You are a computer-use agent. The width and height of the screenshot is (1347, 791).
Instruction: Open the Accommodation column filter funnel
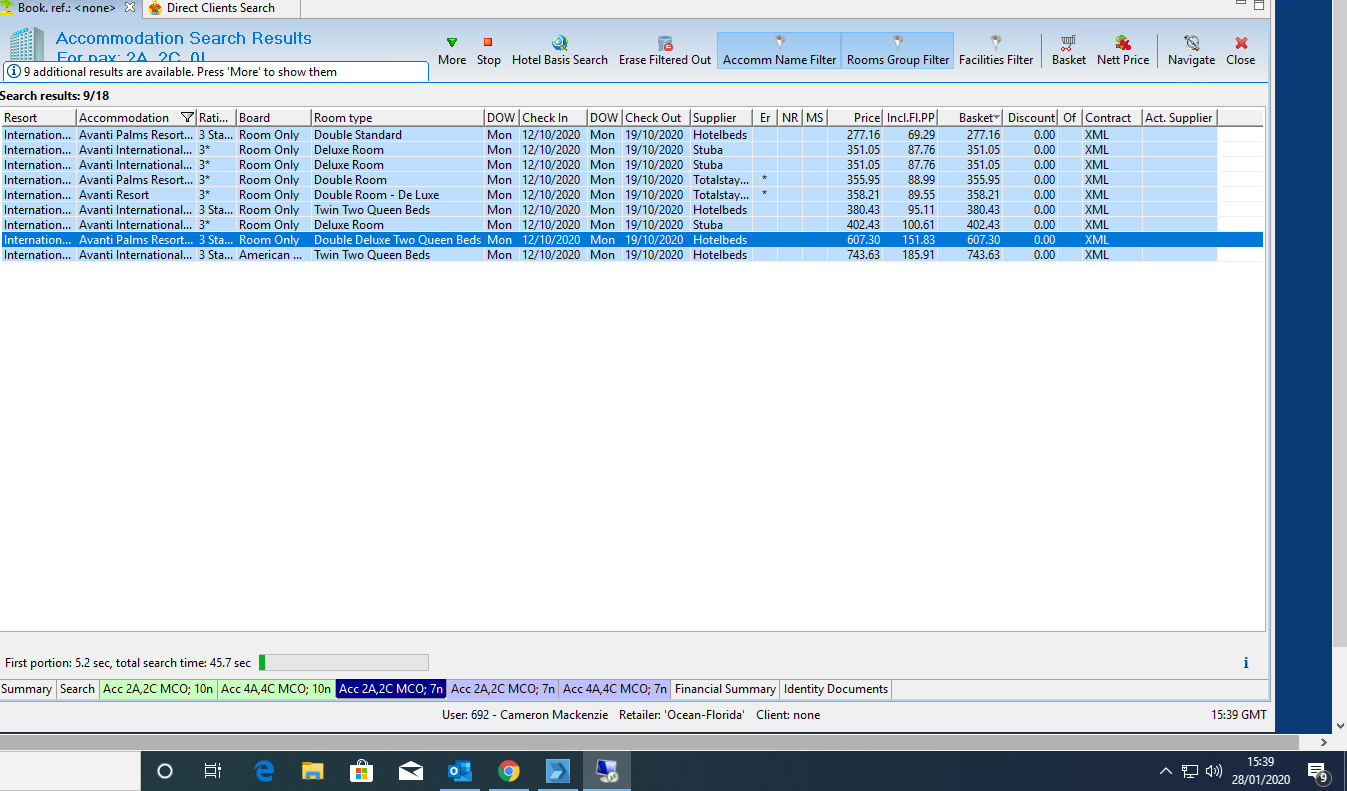click(187, 118)
